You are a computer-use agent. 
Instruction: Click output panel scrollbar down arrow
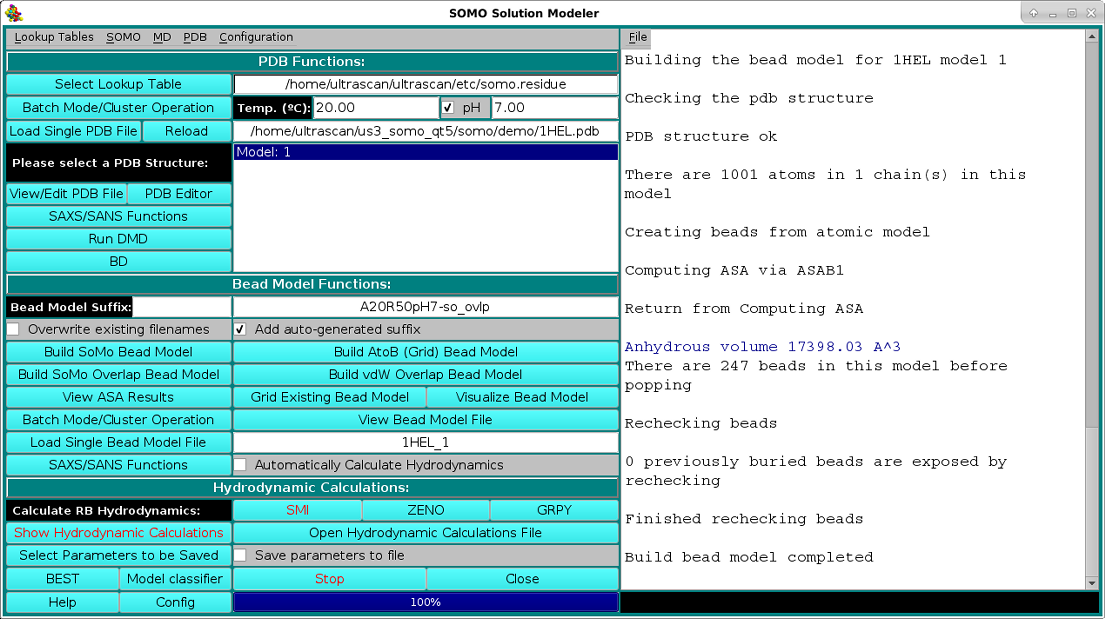tap(1092, 583)
